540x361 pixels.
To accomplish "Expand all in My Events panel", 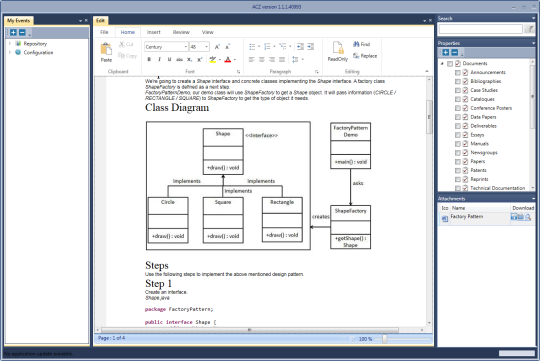I will coord(13,32).
